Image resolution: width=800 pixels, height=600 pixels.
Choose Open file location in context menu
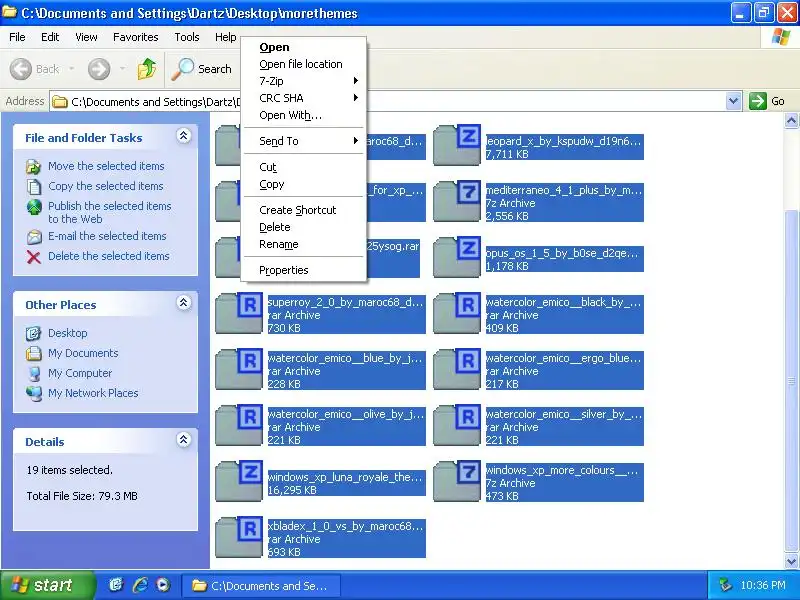pos(304,64)
